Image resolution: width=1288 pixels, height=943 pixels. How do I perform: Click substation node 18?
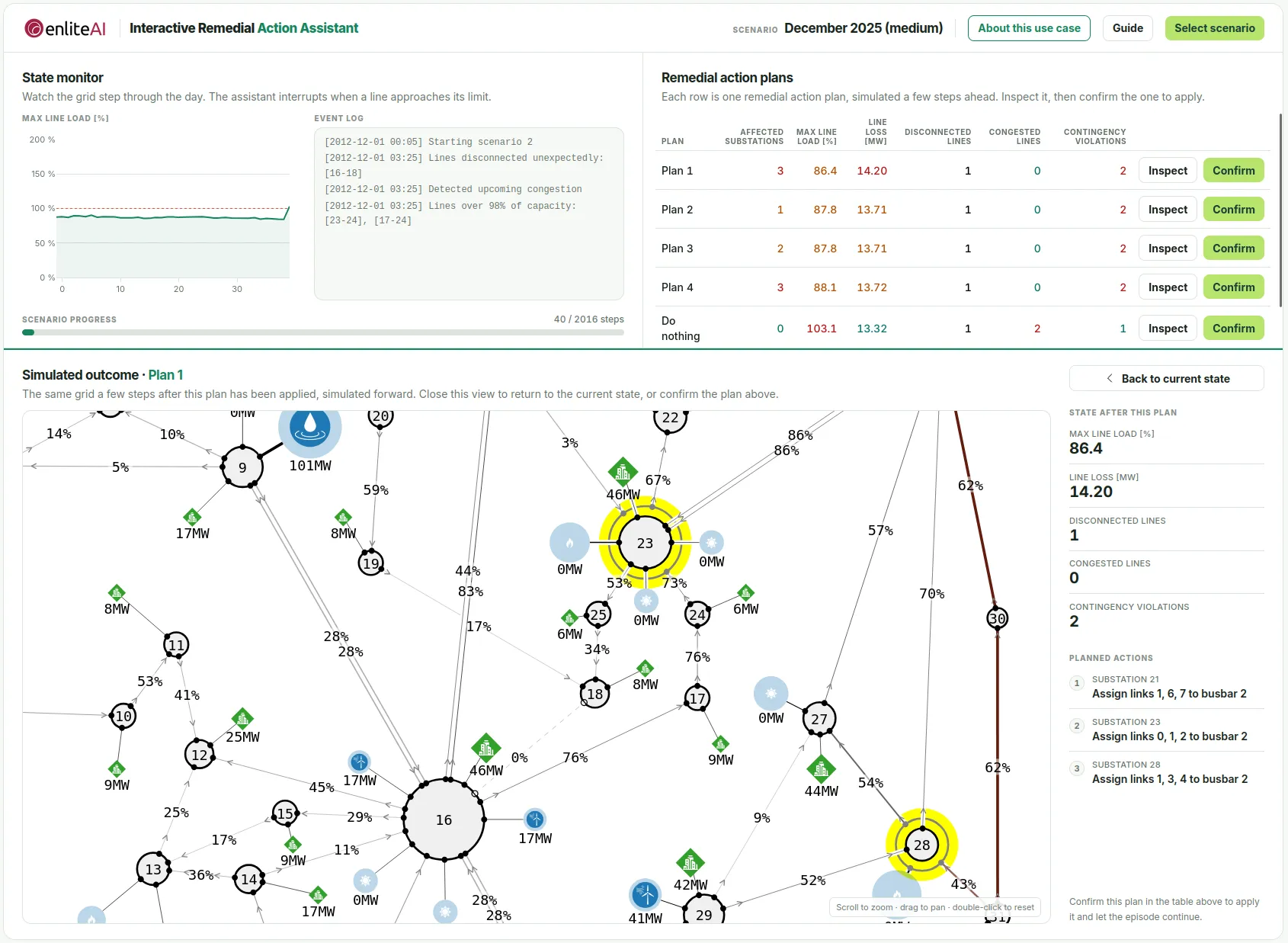click(595, 694)
